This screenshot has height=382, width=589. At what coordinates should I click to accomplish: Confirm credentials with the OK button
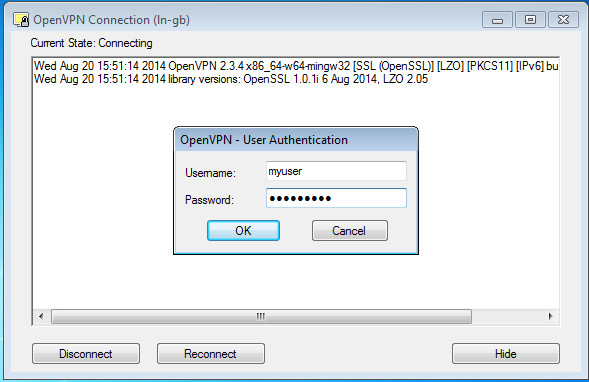(243, 230)
